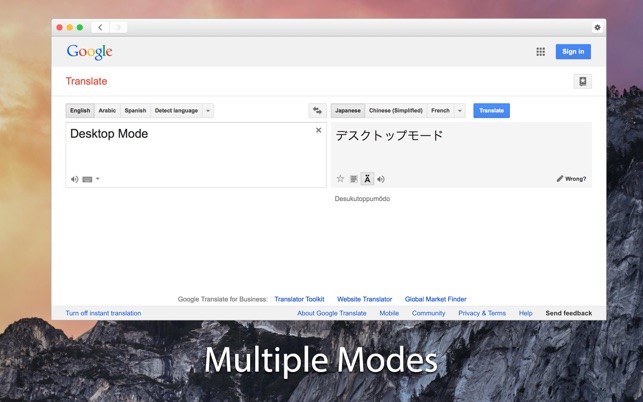Click the Sign in button
Image resolution: width=643 pixels, height=402 pixels.
[x=573, y=52]
